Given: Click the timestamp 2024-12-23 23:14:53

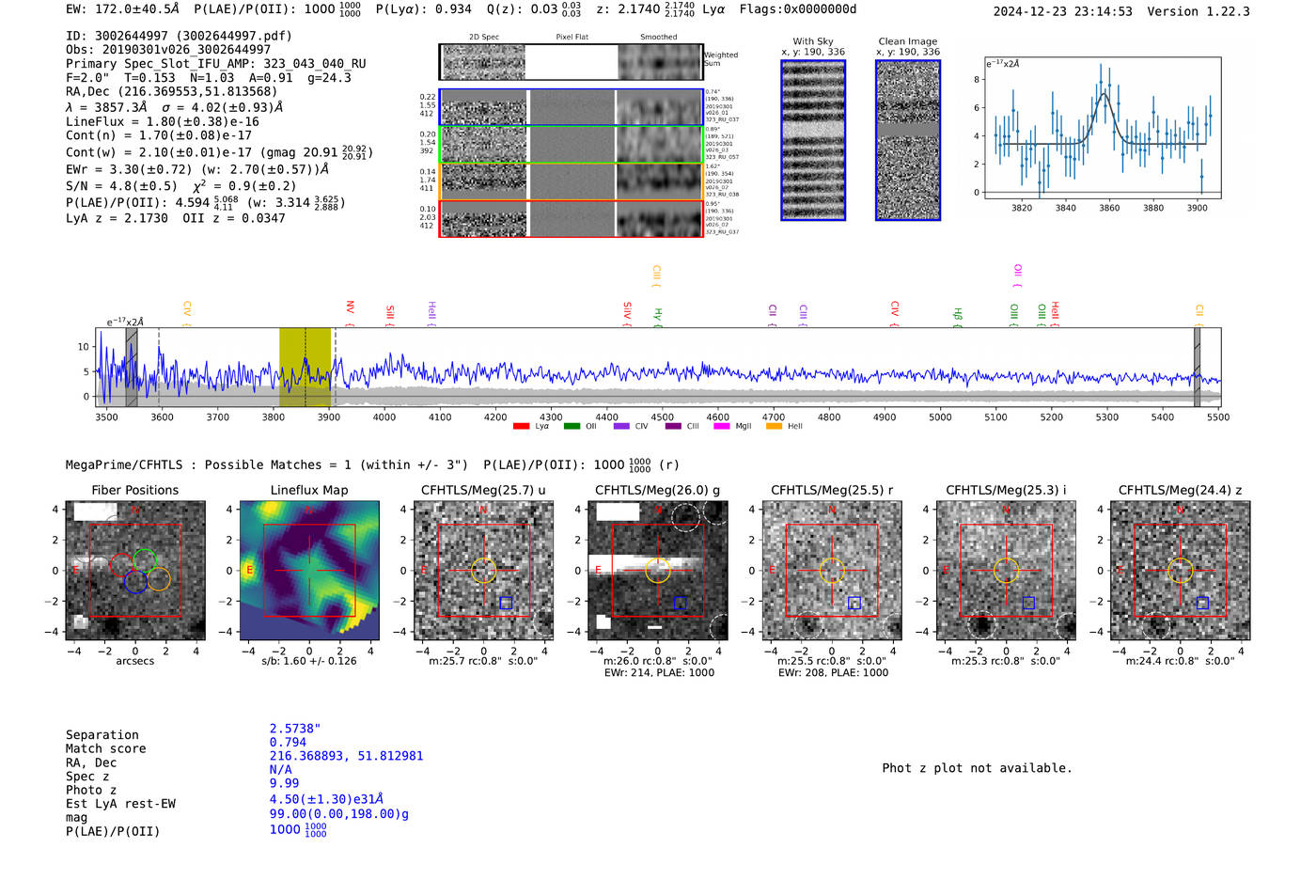Looking at the screenshot, I should pos(1063,11).
